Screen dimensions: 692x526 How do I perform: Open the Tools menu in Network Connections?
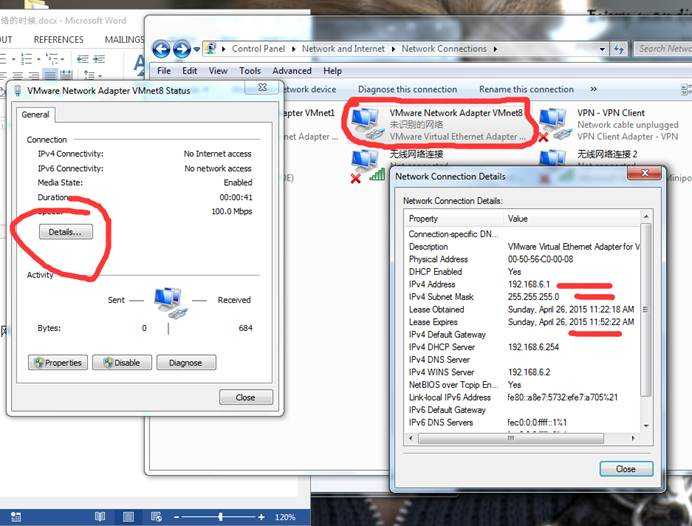(250, 71)
